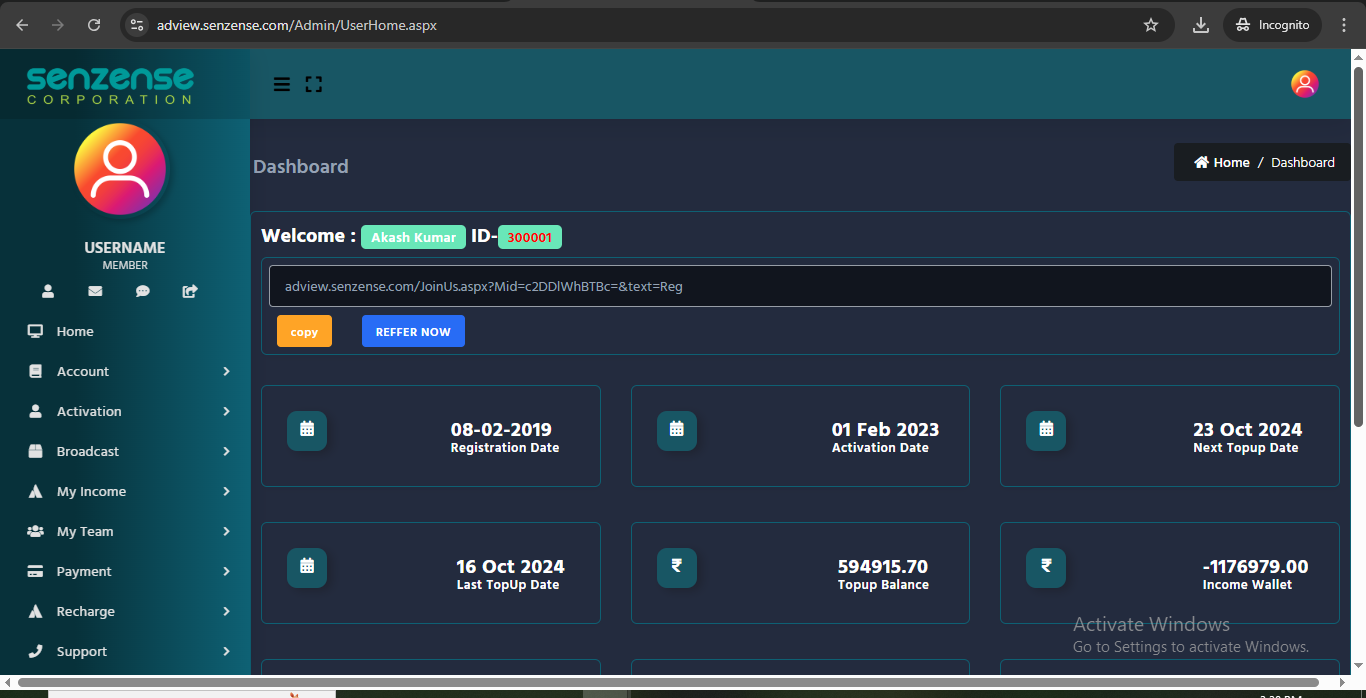Click the Senzense Corporation logo
Viewport: 1366px width, 698px height.
[110, 85]
